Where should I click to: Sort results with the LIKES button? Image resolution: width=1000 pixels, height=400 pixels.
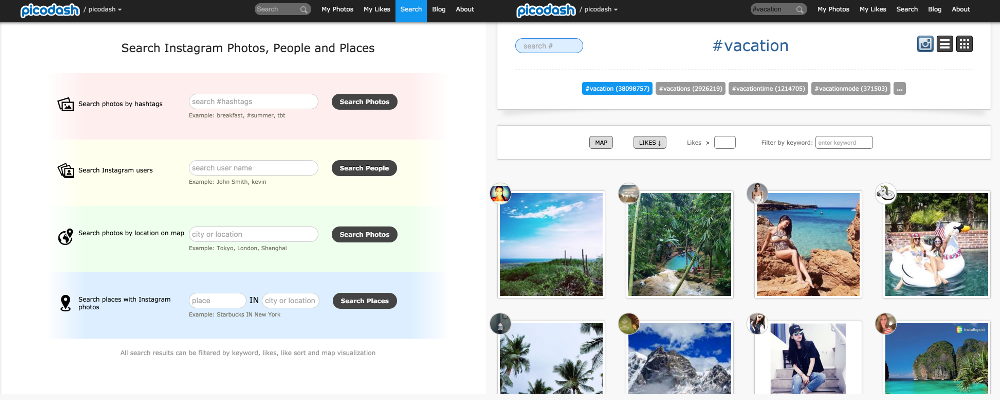(x=650, y=142)
